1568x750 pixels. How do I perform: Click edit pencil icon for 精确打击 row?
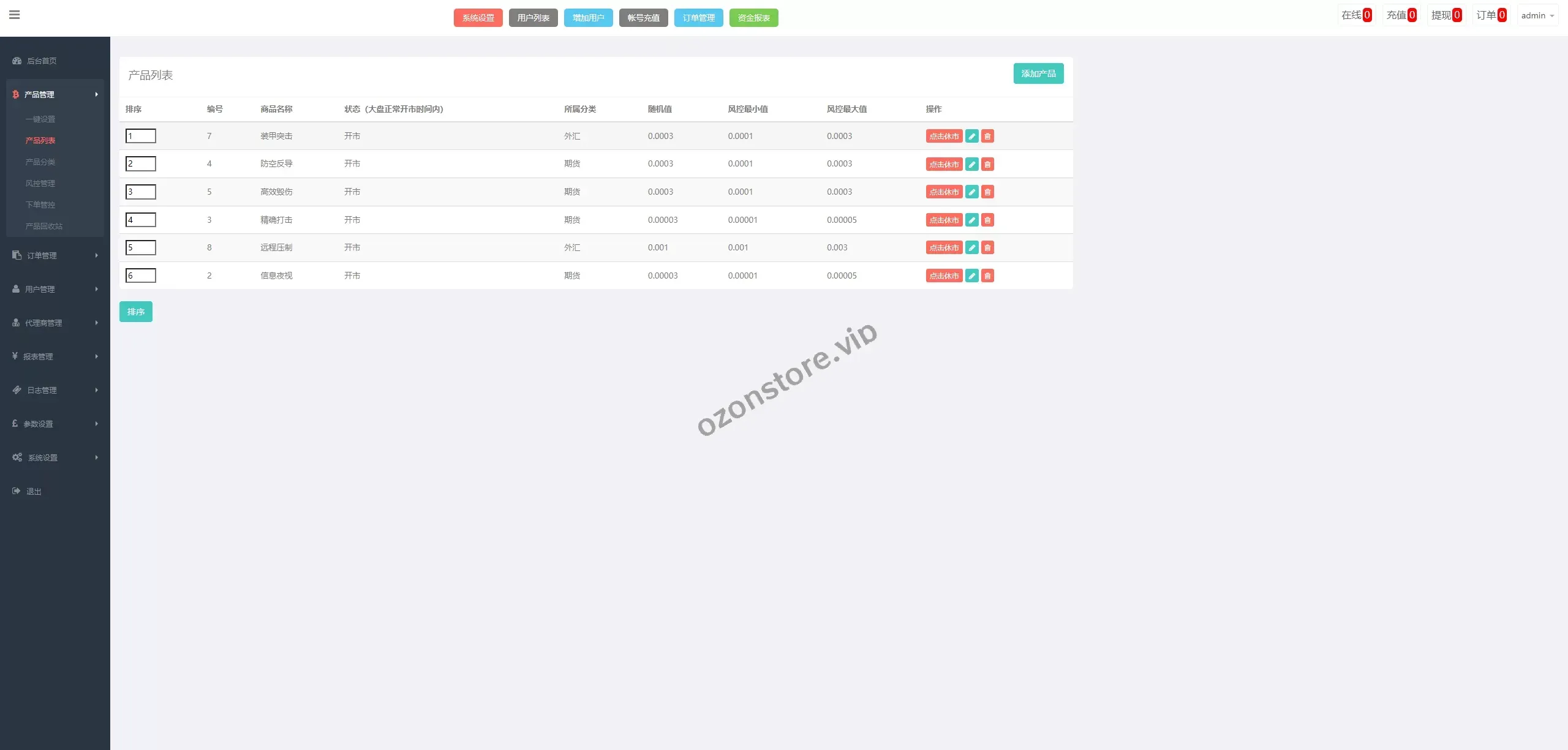pos(971,220)
